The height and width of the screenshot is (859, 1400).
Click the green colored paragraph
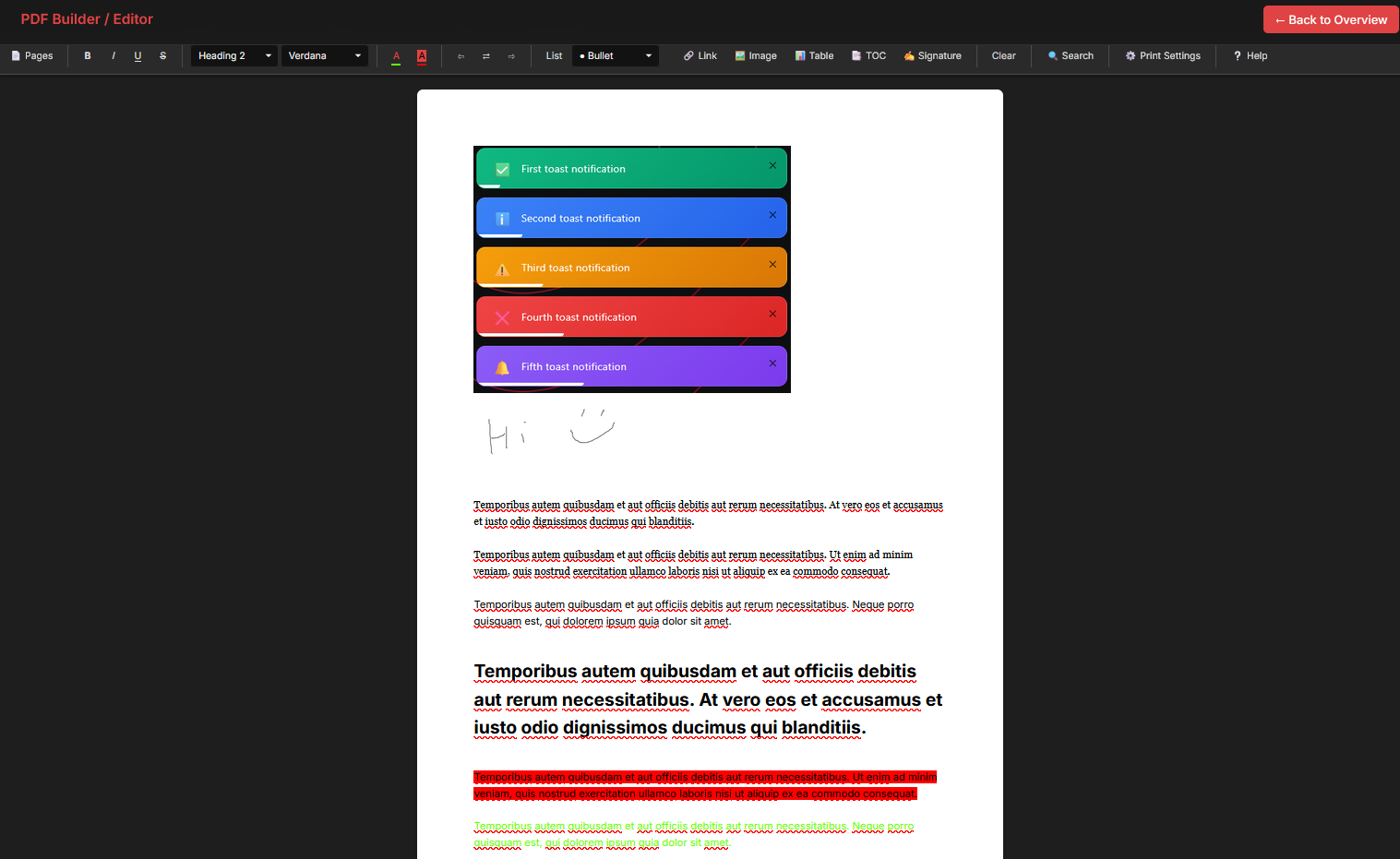click(x=694, y=835)
